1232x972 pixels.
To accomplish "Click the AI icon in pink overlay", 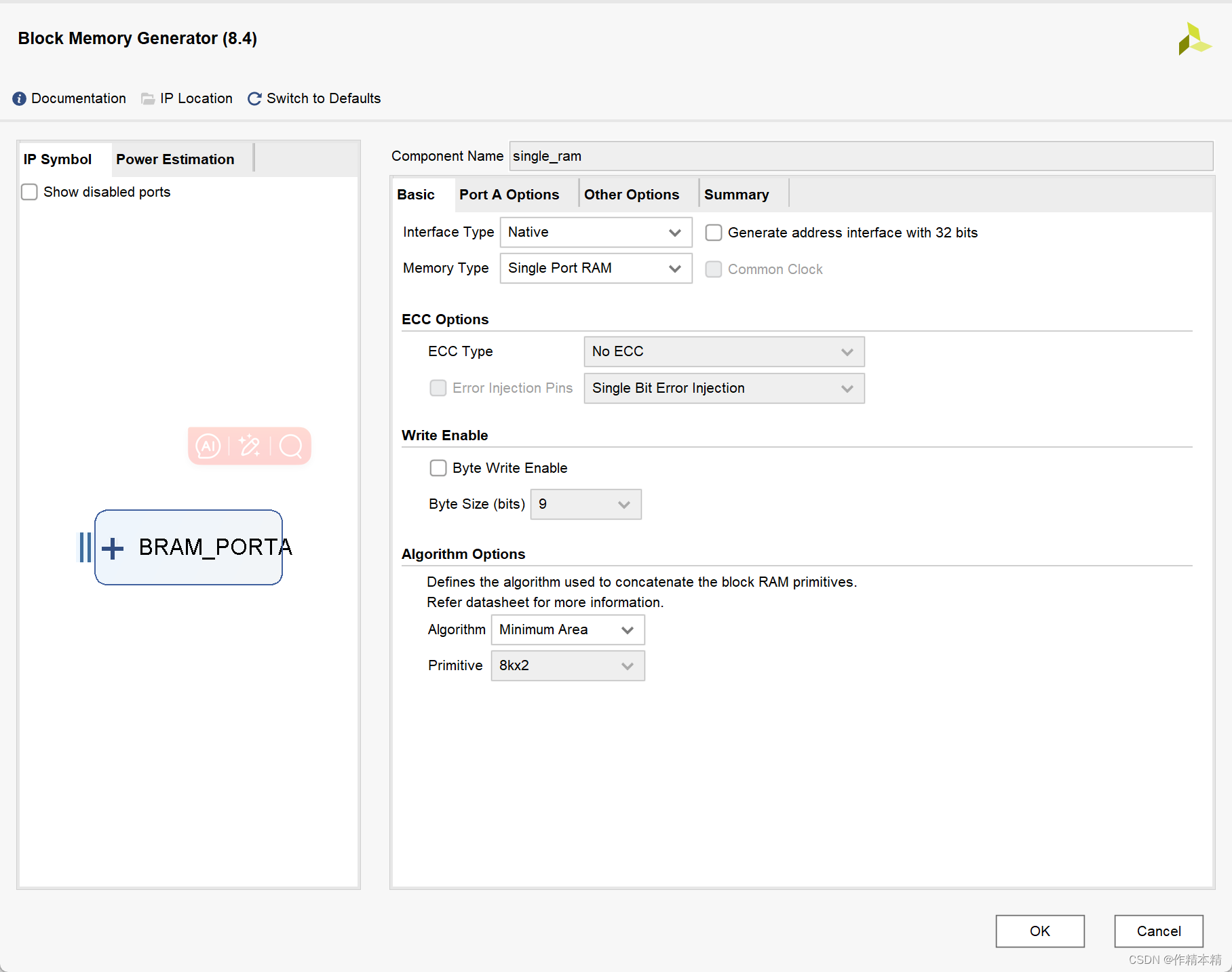I will pyautogui.click(x=208, y=446).
